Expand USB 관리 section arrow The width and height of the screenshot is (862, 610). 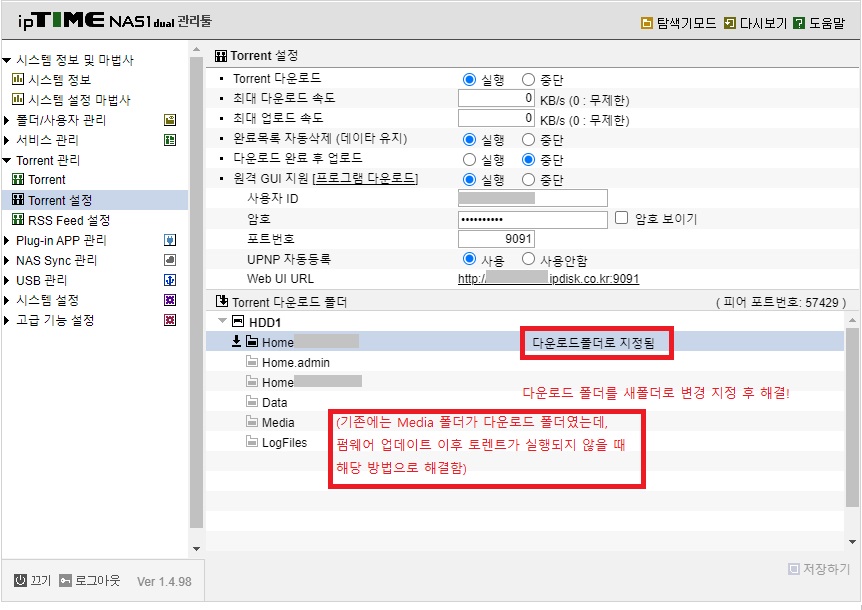[x=7, y=280]
